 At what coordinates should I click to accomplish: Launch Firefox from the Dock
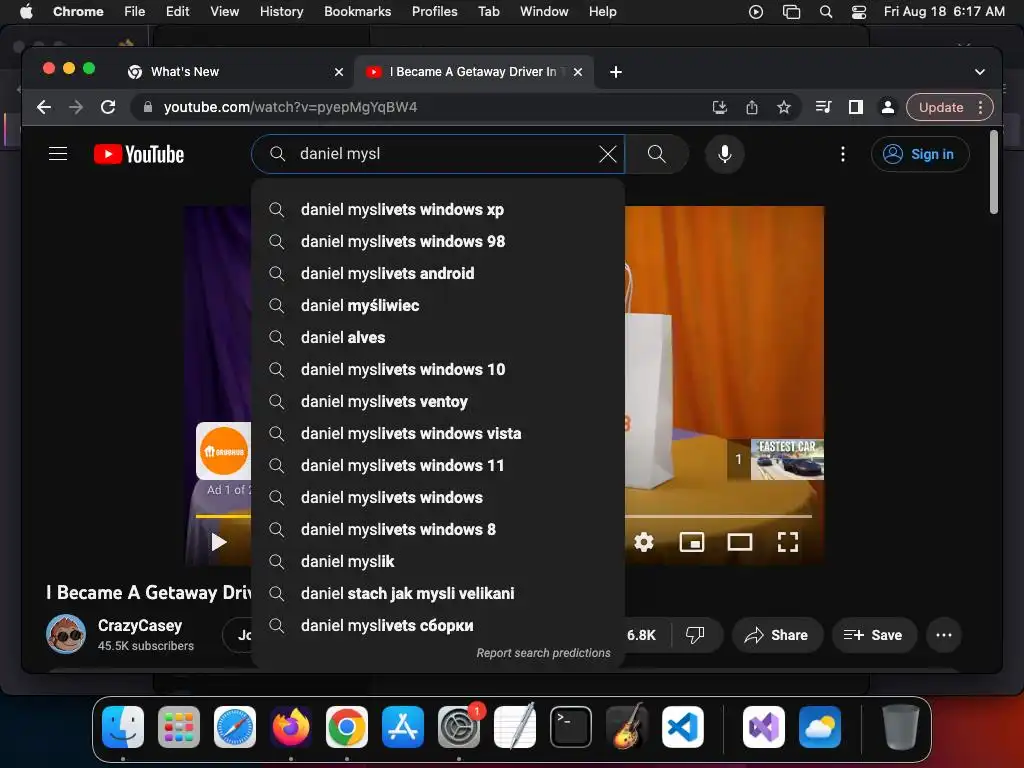point(291,727)
